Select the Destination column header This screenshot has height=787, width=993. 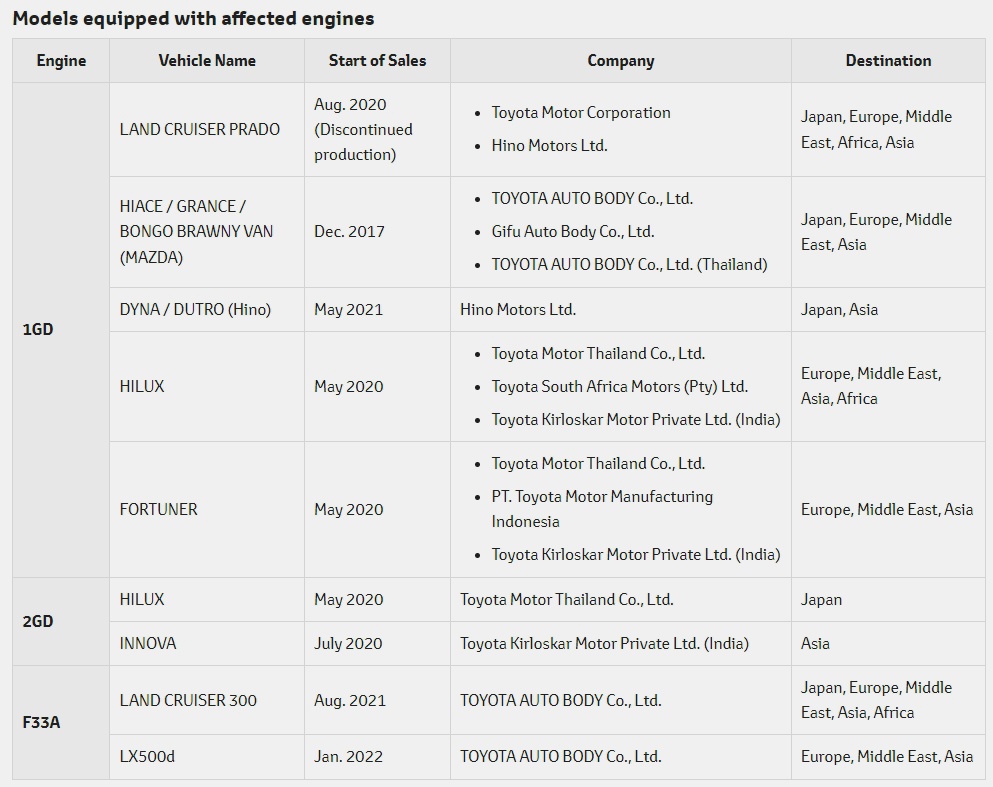[x=888, y=61]
